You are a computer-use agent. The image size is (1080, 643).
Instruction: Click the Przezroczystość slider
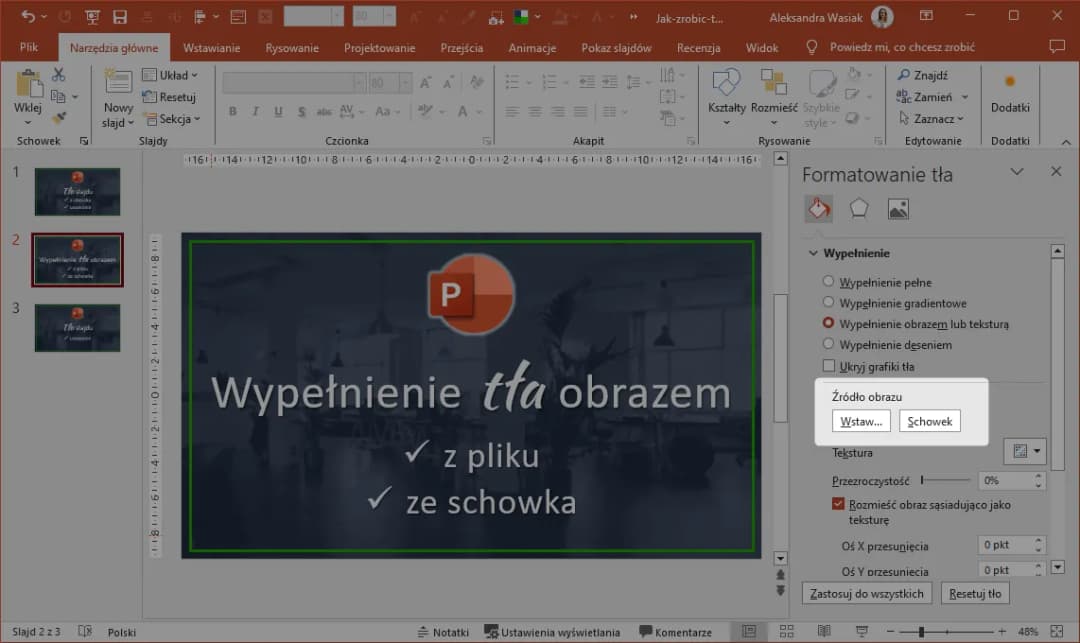coord(945,481)
